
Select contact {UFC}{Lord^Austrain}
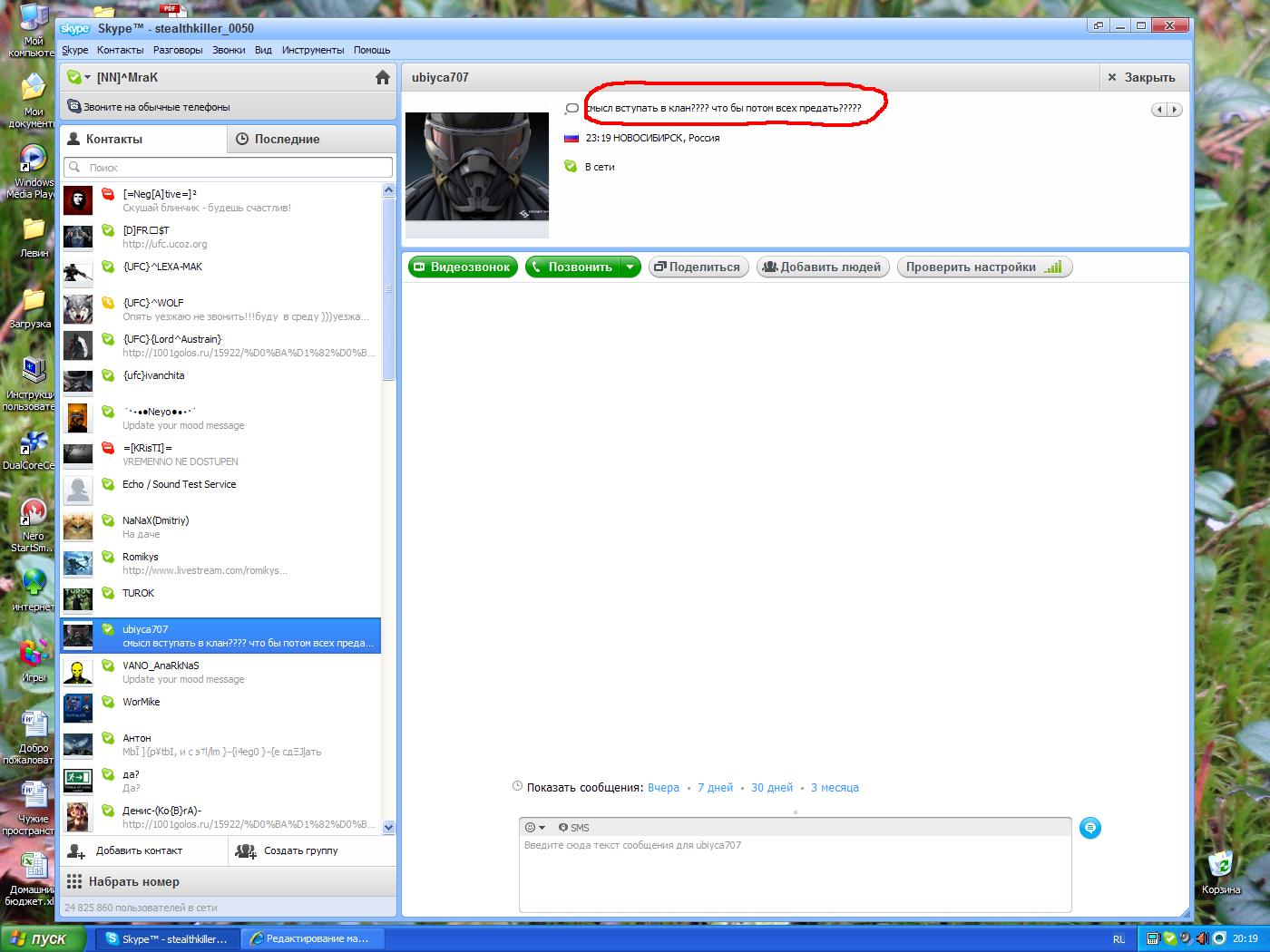[x=220, y=345]
